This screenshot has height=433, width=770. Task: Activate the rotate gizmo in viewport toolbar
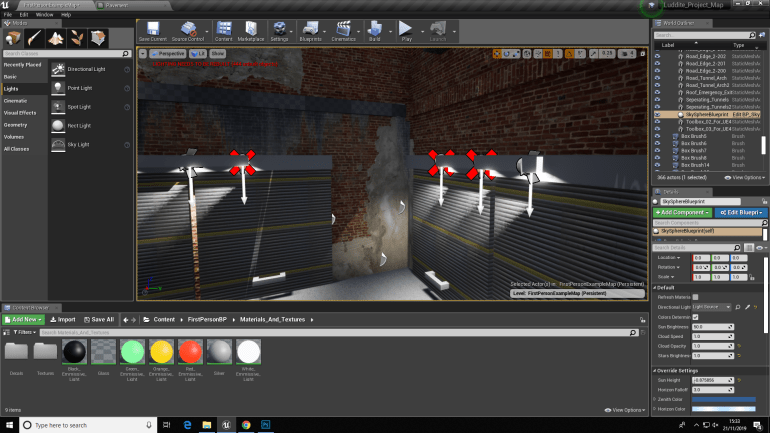click(506, 54)
